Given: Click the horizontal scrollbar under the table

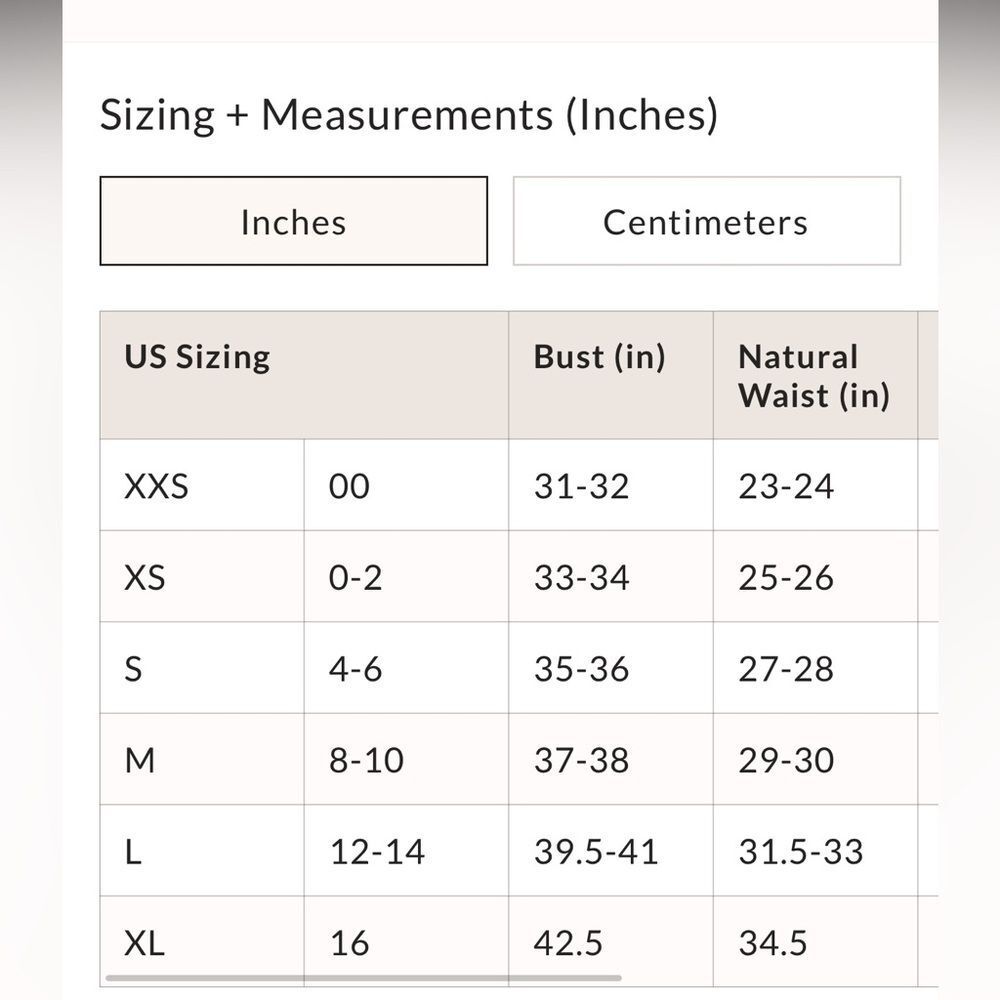Looking at the screenshot, I should pos(364,978).
